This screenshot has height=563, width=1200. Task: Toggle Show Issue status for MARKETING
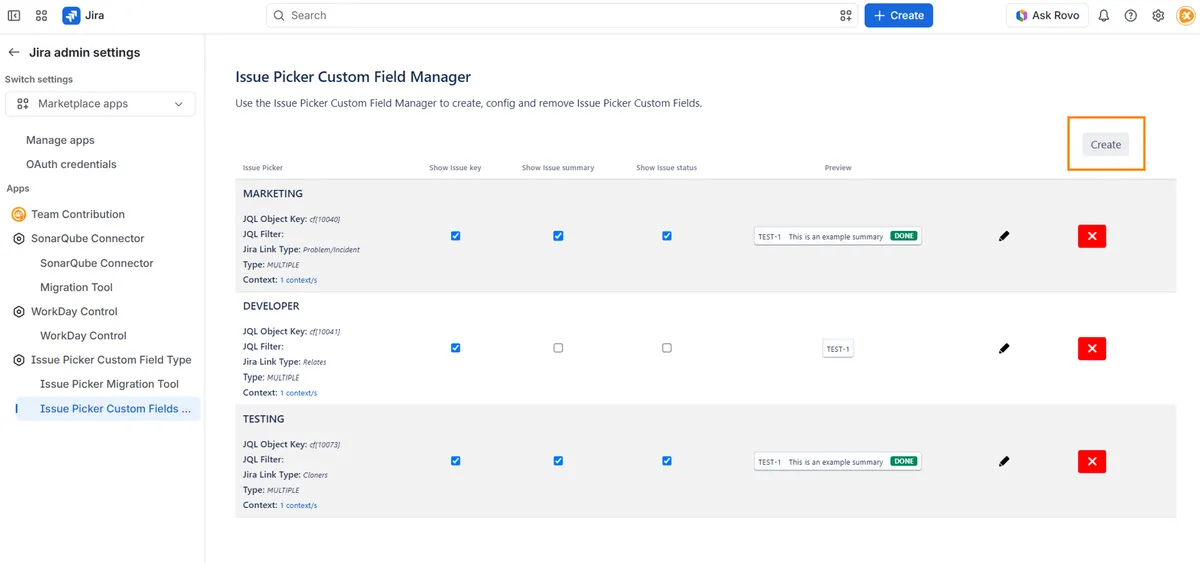[x=667, y=236]
